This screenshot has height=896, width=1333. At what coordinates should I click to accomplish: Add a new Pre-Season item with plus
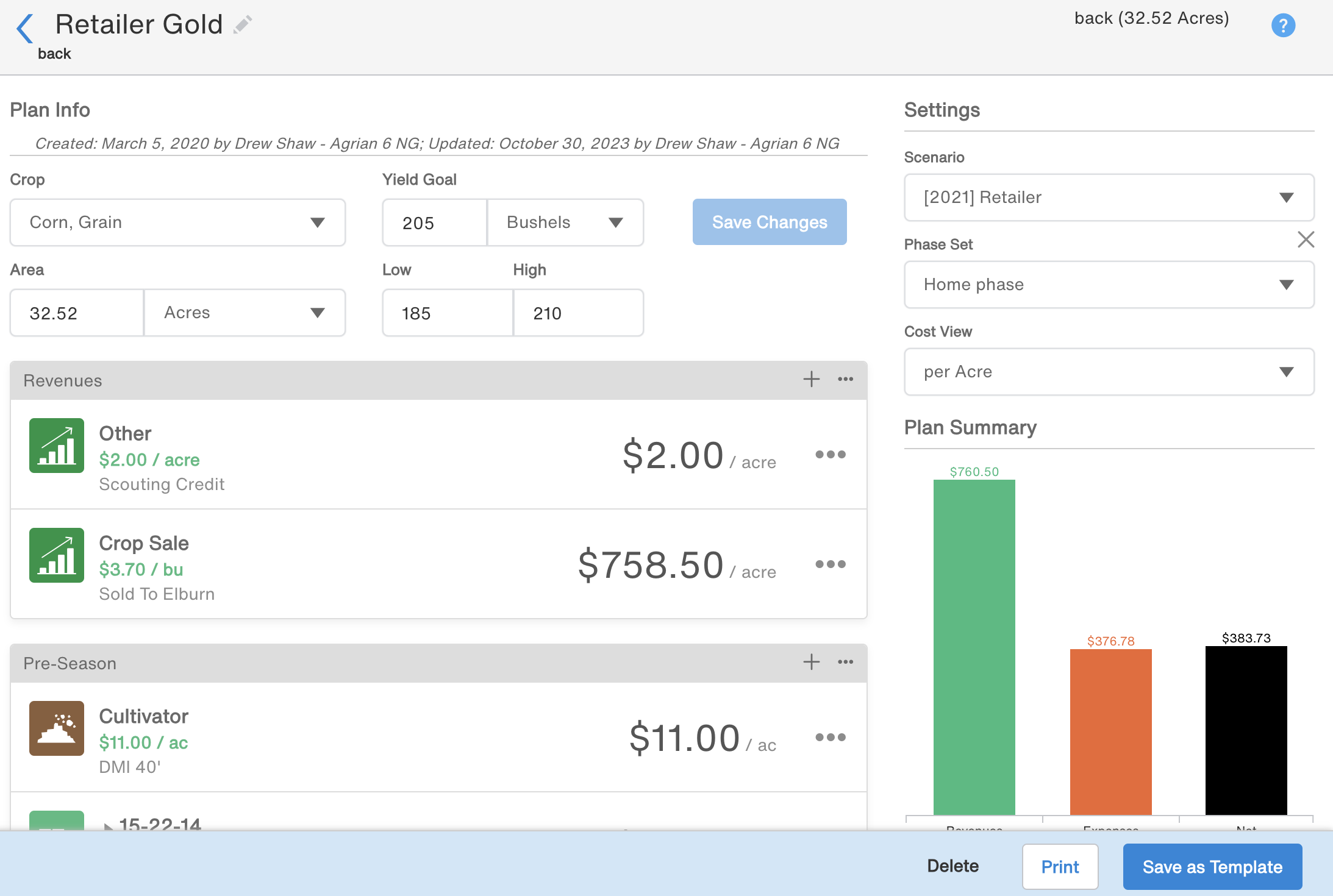tap(811, 662)
